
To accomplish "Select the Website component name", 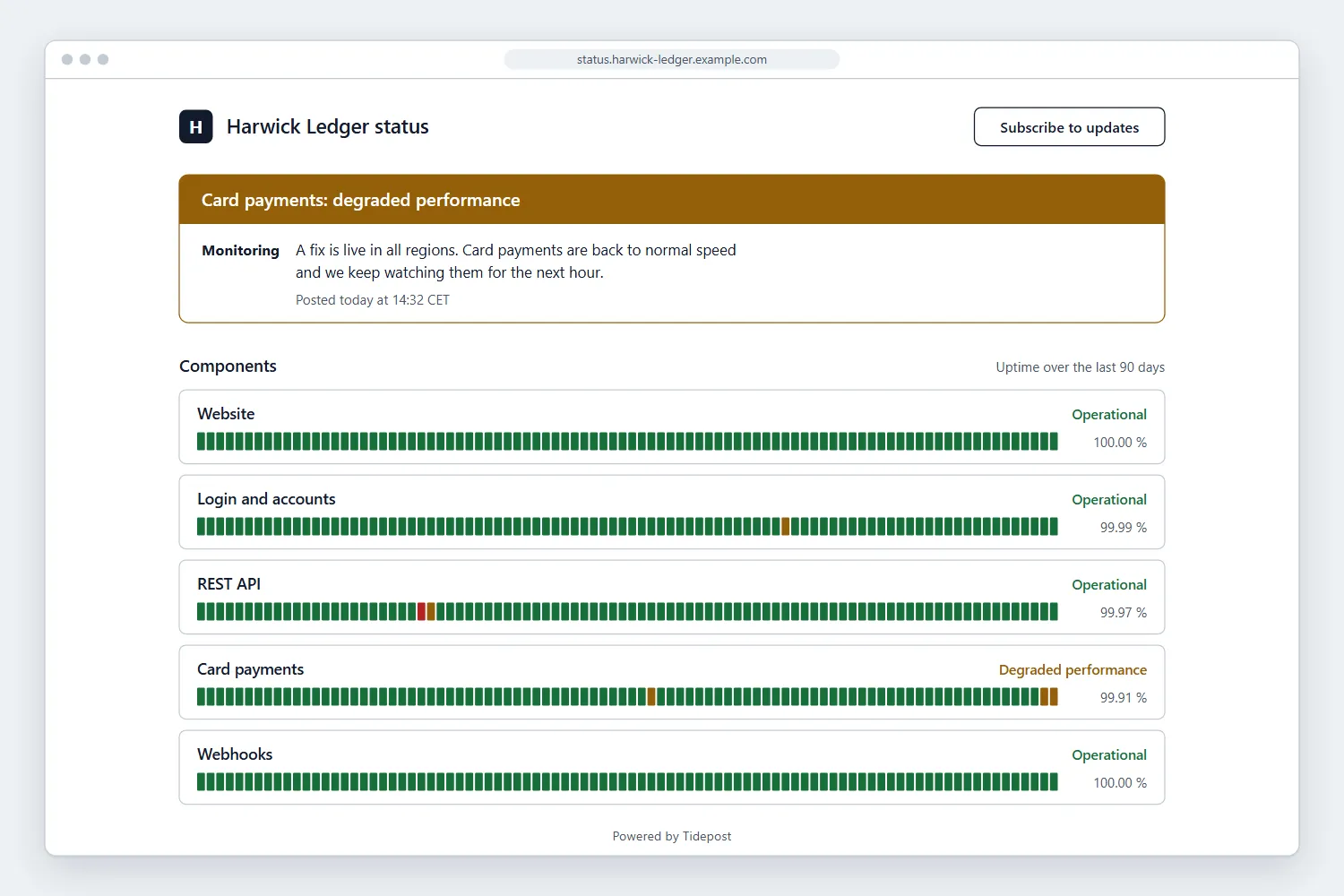I will [226, 414].
